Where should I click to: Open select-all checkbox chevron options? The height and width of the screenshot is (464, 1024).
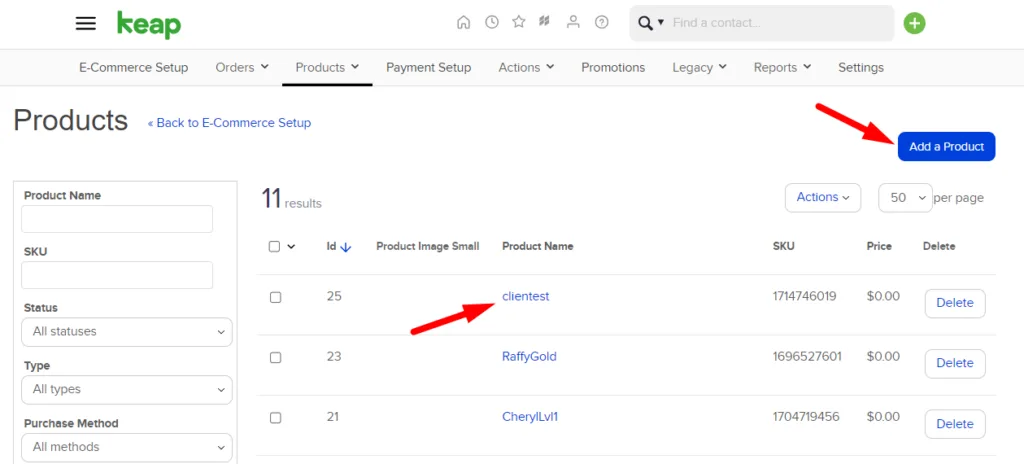point(291,246)
